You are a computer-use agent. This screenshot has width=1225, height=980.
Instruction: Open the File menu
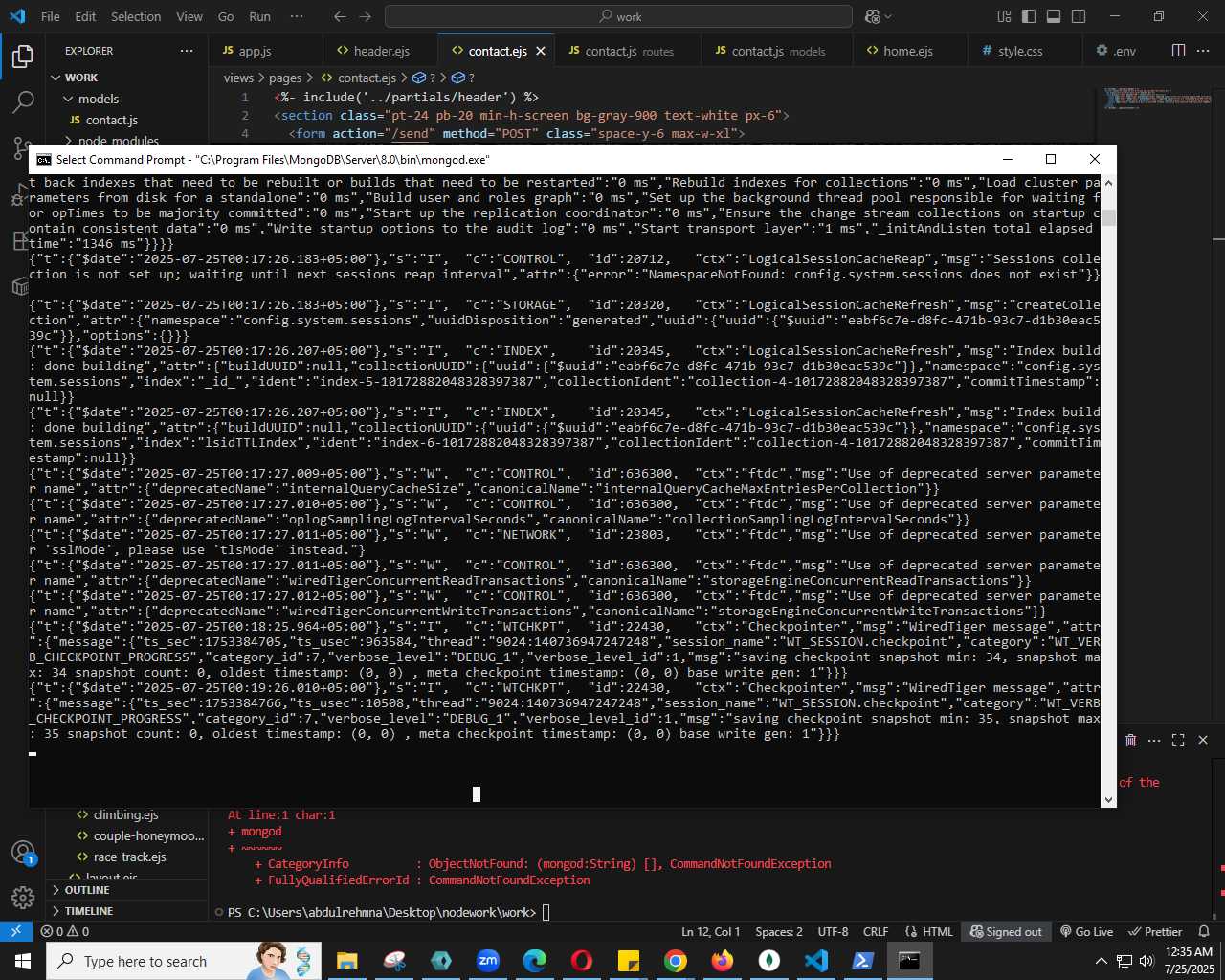51,16
